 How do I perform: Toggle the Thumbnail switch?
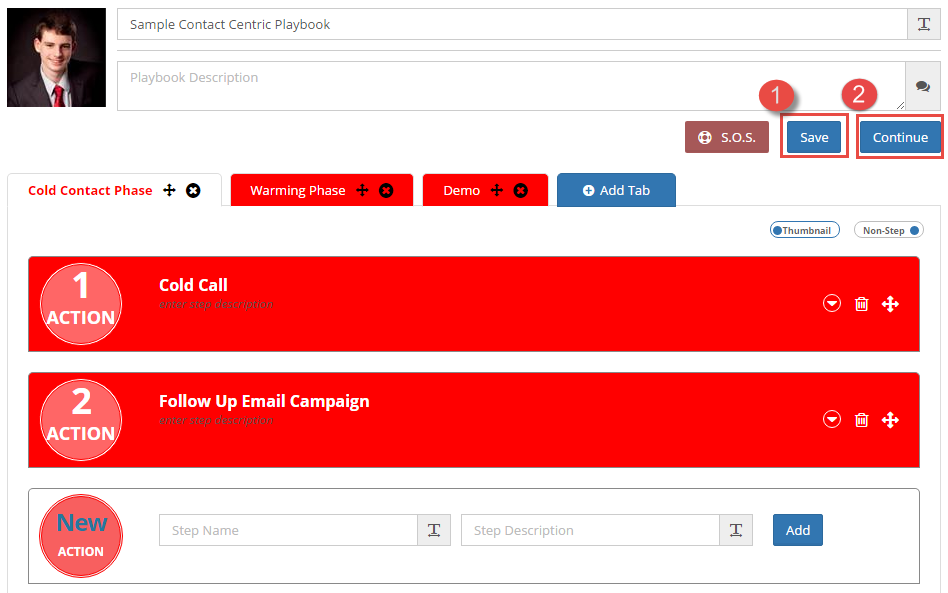(x=805, y=230)
